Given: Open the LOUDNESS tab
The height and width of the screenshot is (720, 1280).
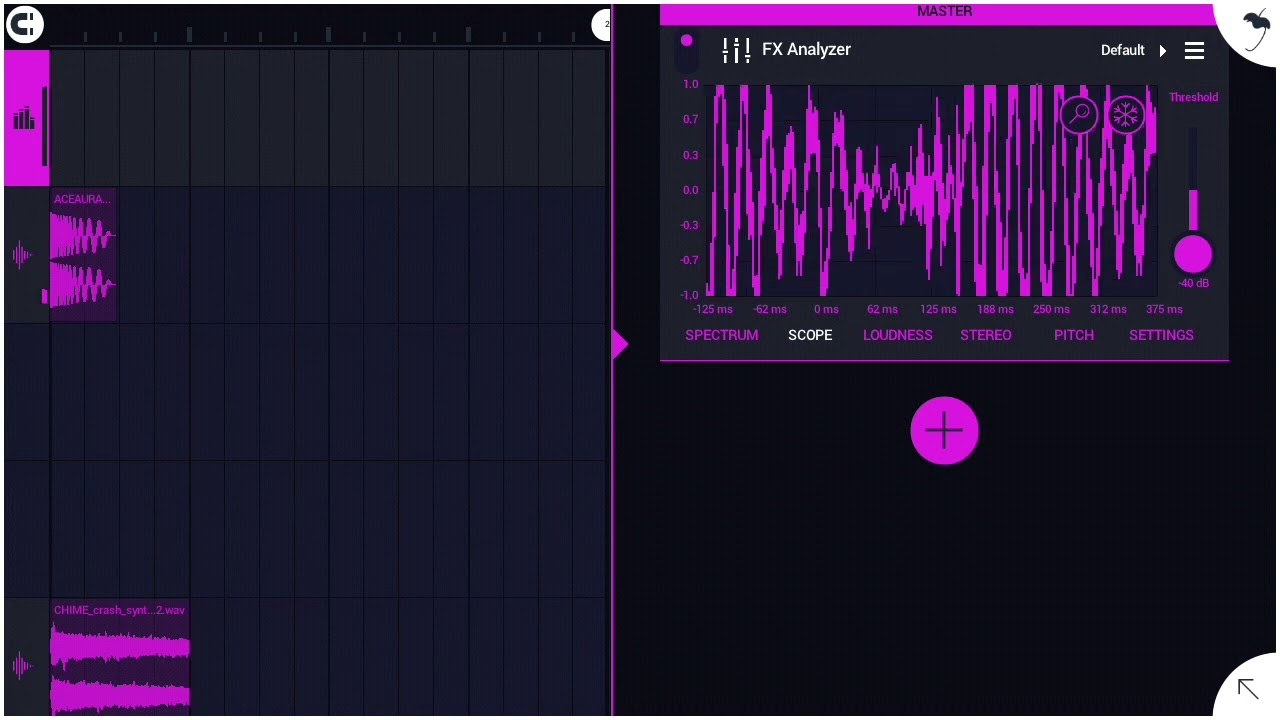Looking at the screenshot, I should (898, 335).
